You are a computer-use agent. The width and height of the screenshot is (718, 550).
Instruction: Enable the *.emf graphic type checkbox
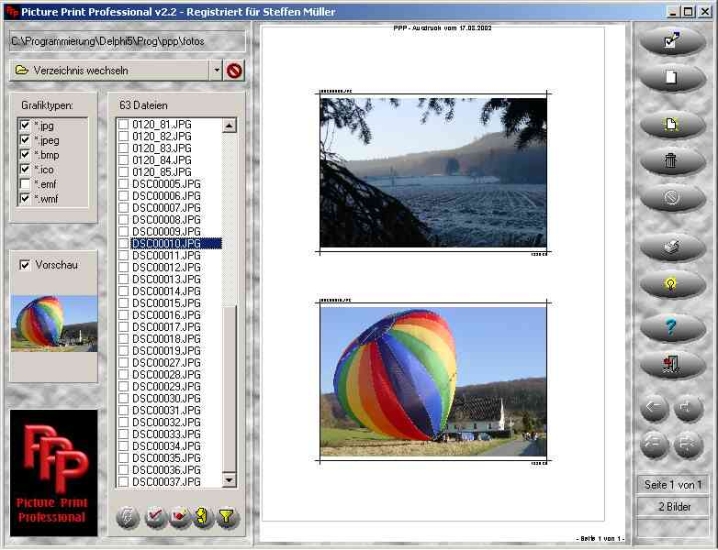click(25, 184)
